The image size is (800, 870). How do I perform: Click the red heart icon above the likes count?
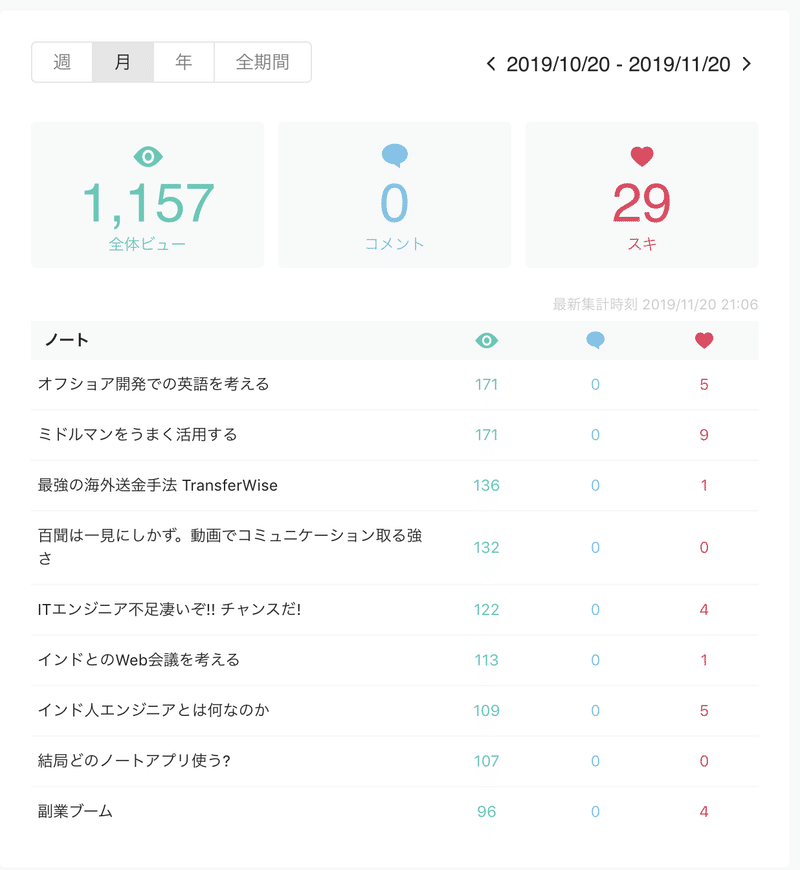(641, 157)
